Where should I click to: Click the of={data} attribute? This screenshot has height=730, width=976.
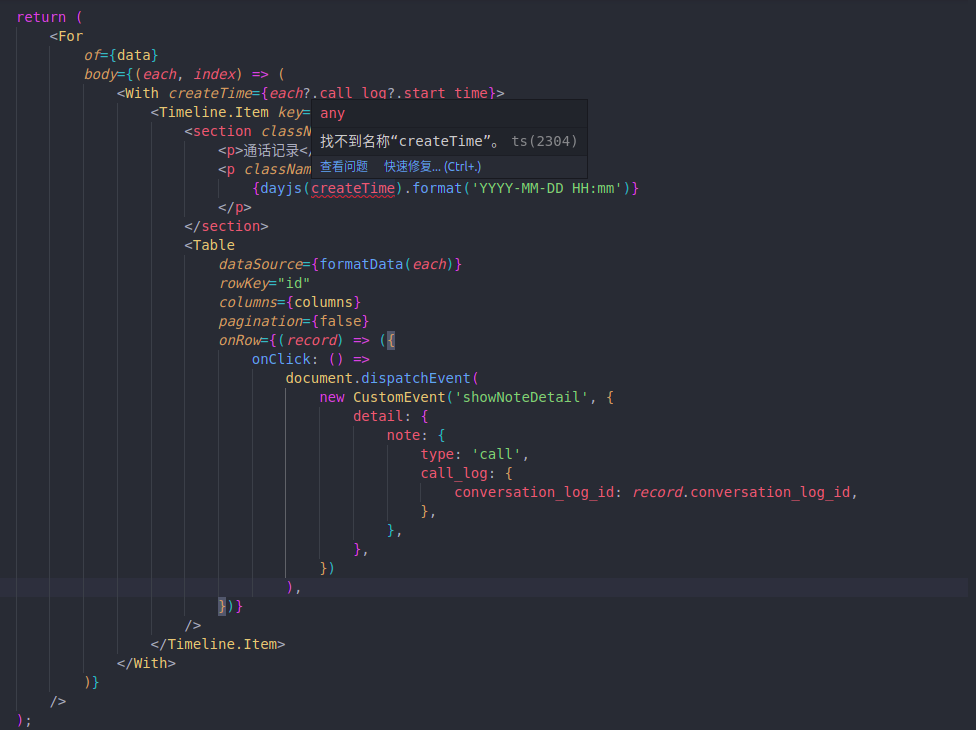(121, 55)
